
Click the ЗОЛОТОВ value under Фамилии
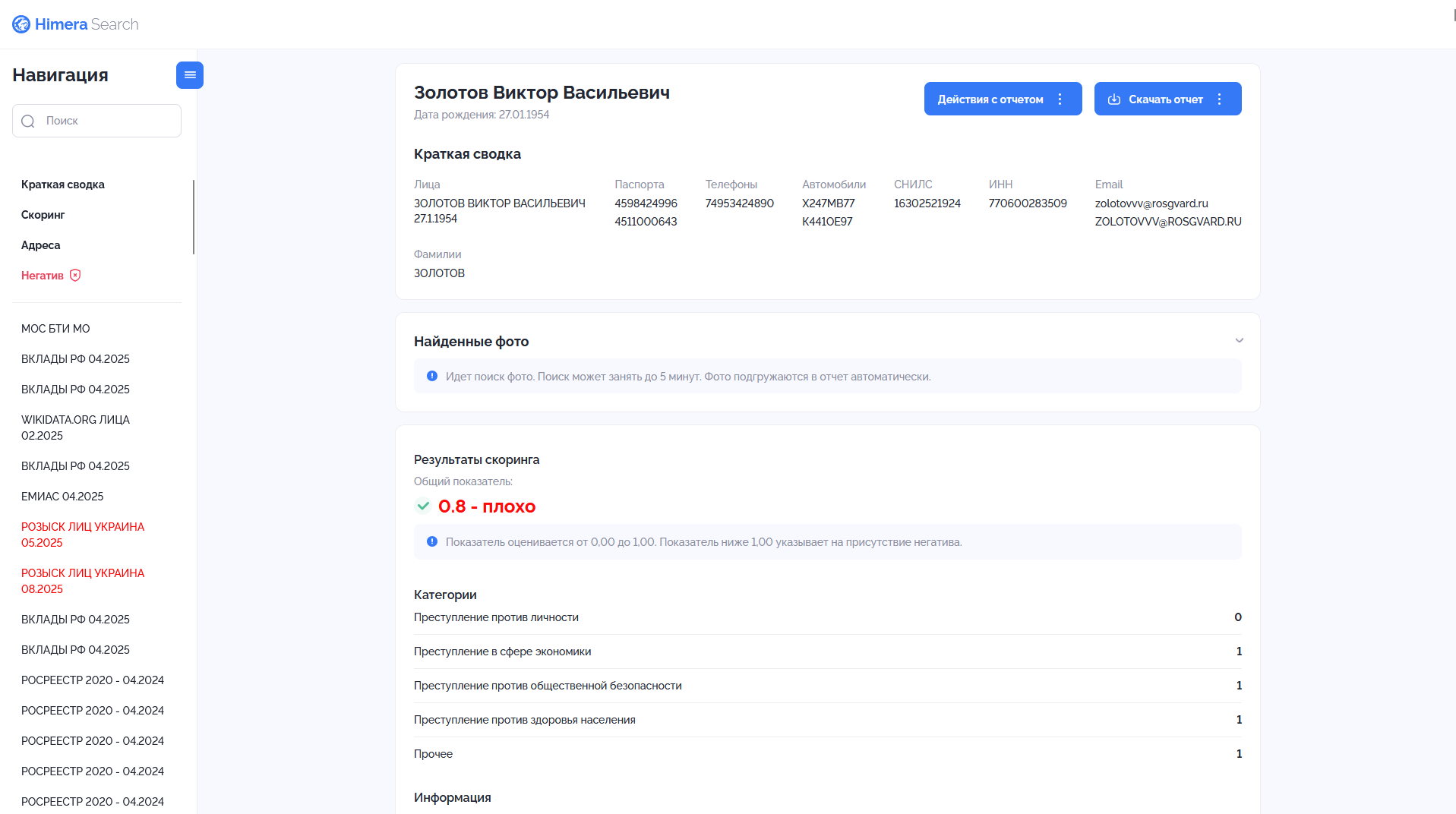click(439, 273)
